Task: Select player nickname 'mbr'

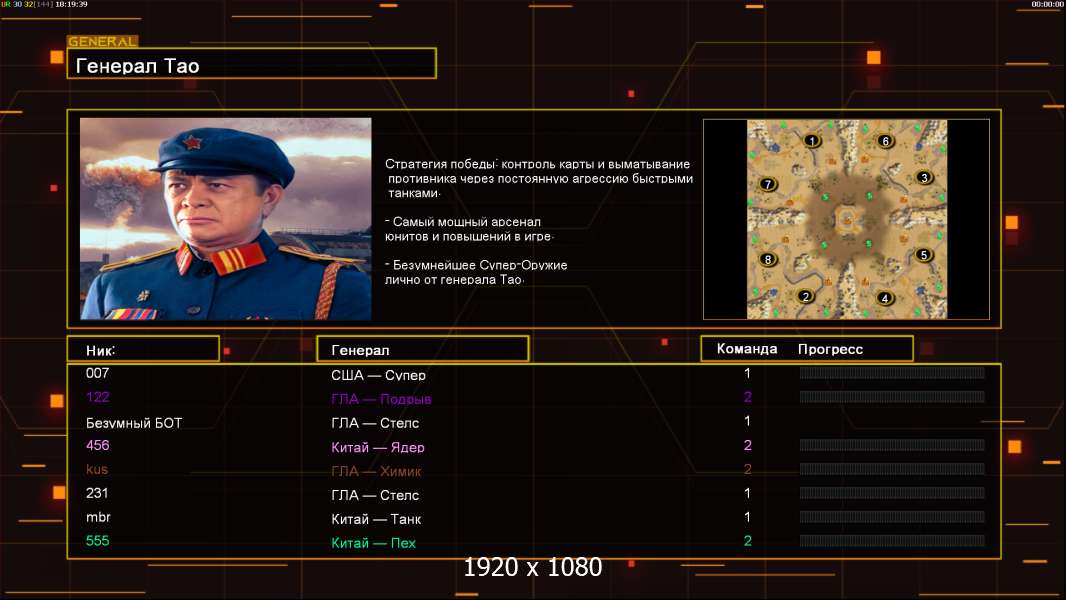Action: tap(98, 517)
